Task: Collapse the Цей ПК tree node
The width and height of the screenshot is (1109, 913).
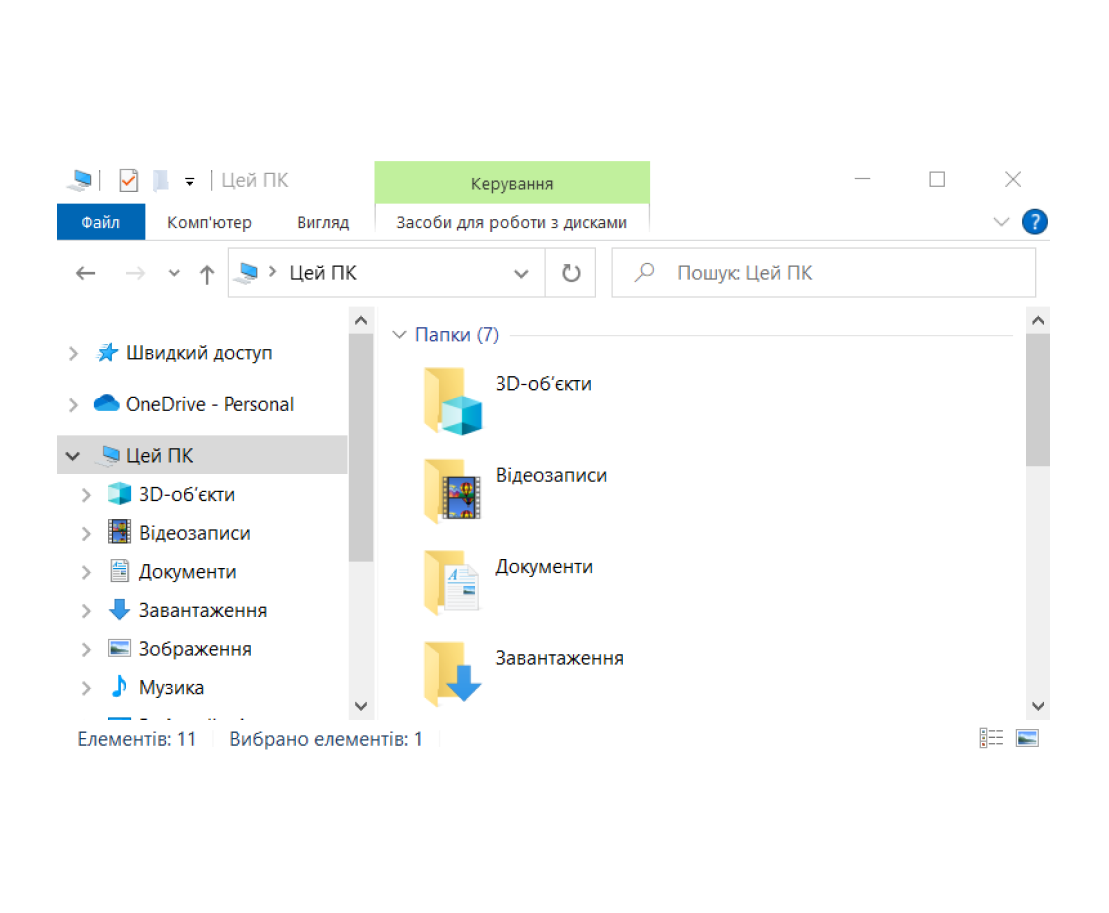Action: pos(73,456)
